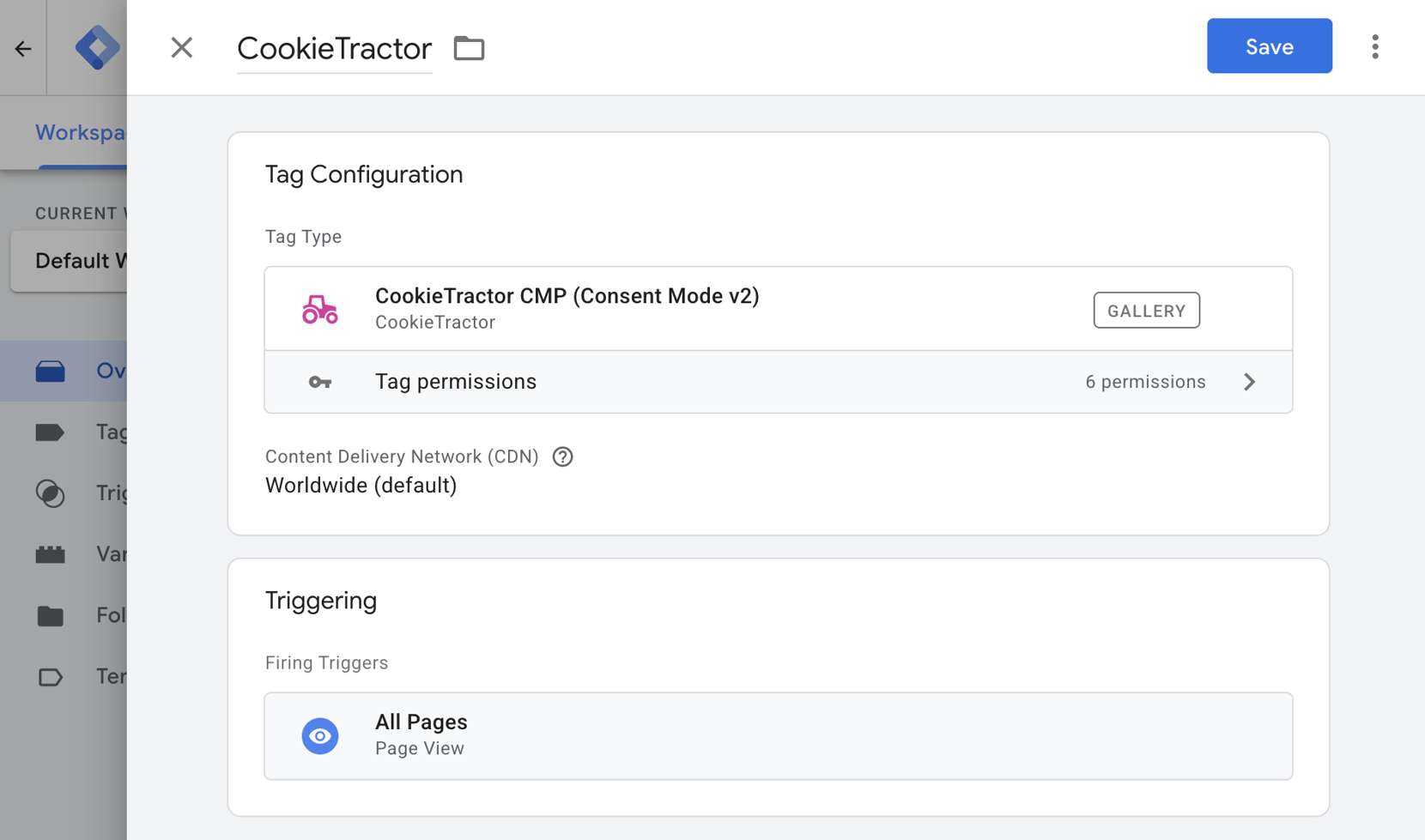Click the GALLERY badge button

pyautogui.click(x=1146, y=311)
